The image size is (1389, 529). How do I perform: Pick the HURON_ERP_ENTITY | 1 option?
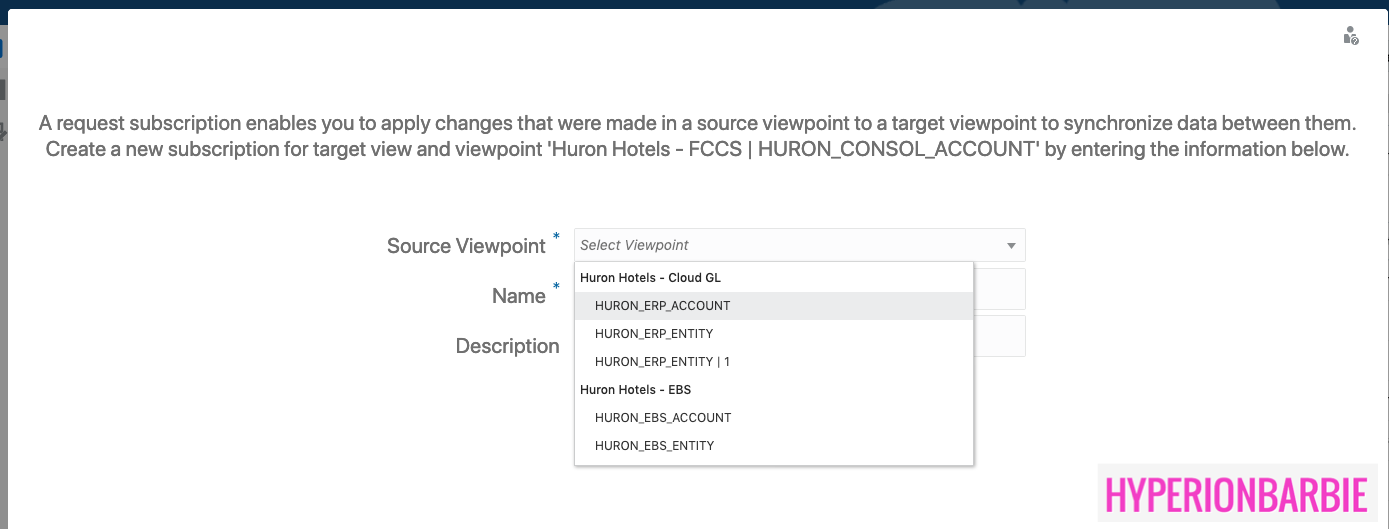(x=662, y=362)
